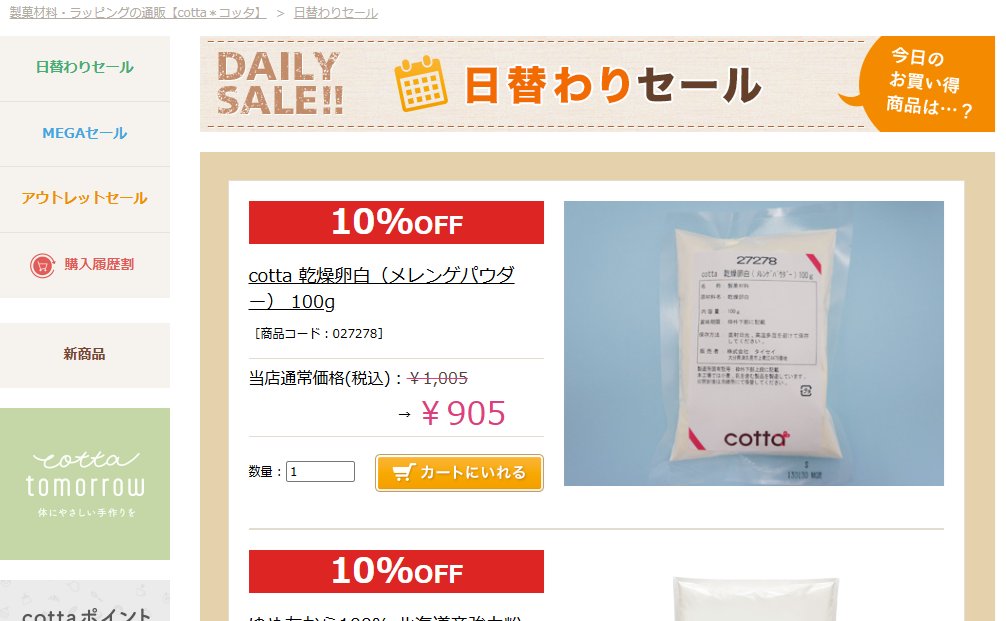Click the first red 10%OFF badge
This screenshot has width=1006, height=621.
pyautogui.click(x=396, y=223)
